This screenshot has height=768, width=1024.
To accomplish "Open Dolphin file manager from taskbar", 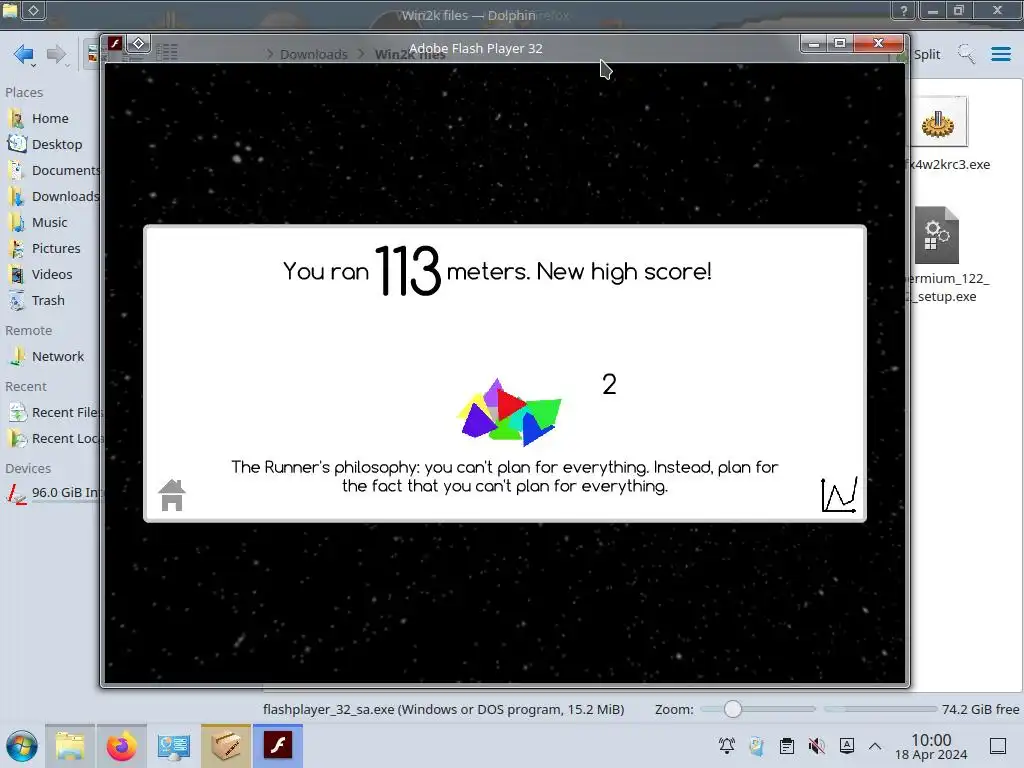I will [x=70, y=746].
